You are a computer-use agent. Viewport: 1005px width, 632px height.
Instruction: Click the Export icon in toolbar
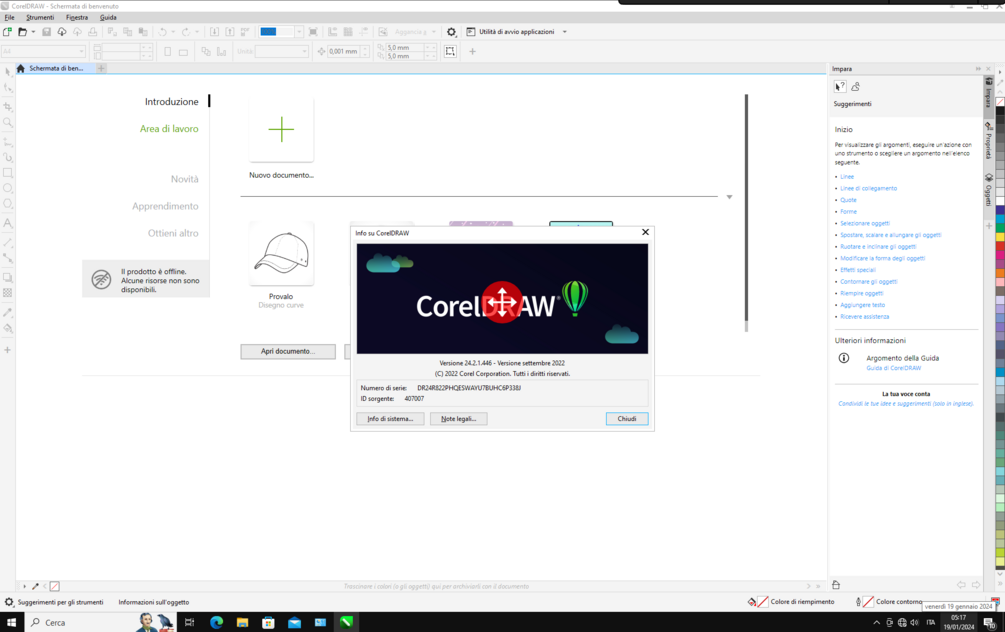click(x=229, y=31)
